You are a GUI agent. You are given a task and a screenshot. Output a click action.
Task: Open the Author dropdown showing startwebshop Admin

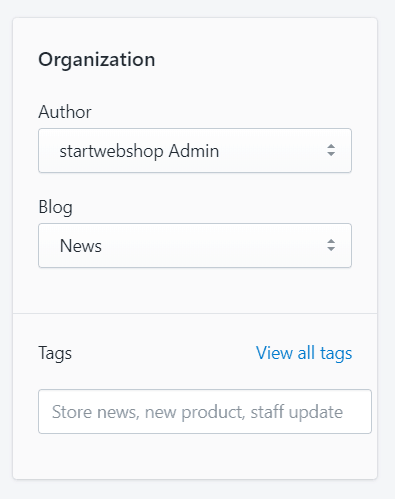click(195, 150)
